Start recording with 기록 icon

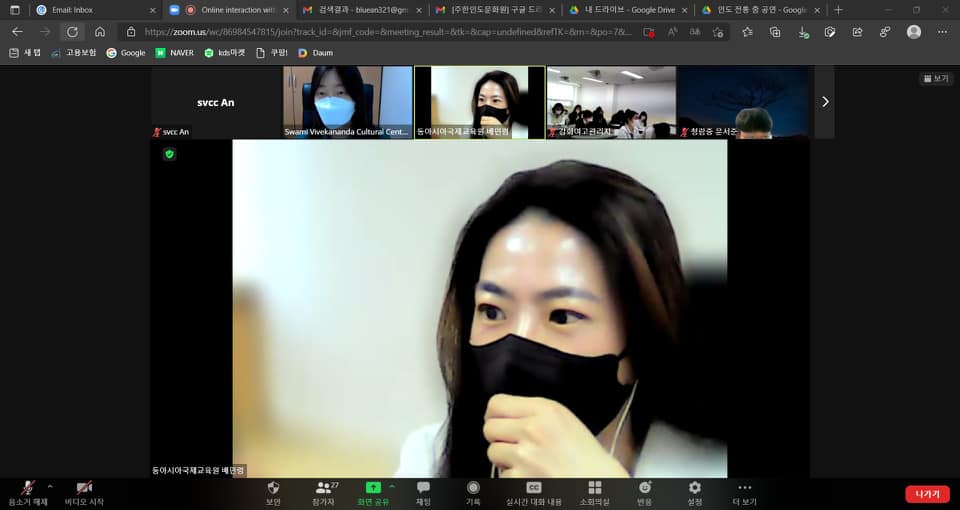click(473, 488)
